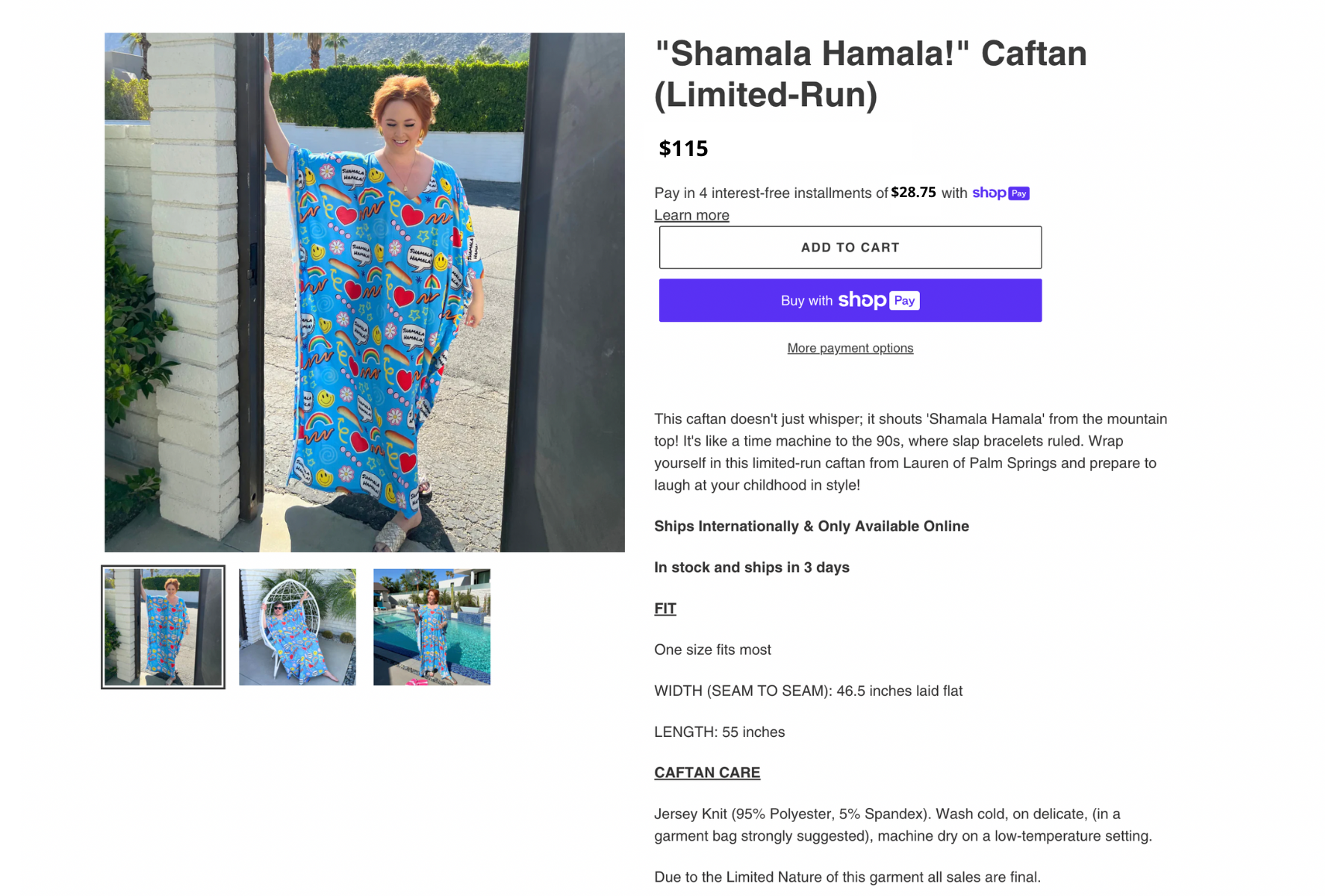Select the first caftan thumbnail by gate
Screen dimensions: 1344x896
coord(163,626)
